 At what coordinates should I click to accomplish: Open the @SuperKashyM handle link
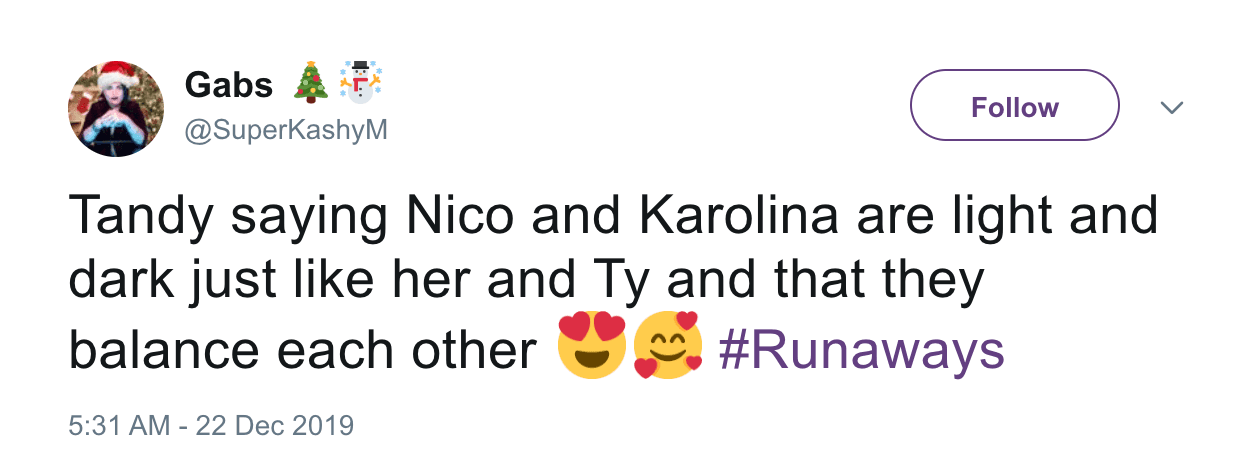coord(286,131)
